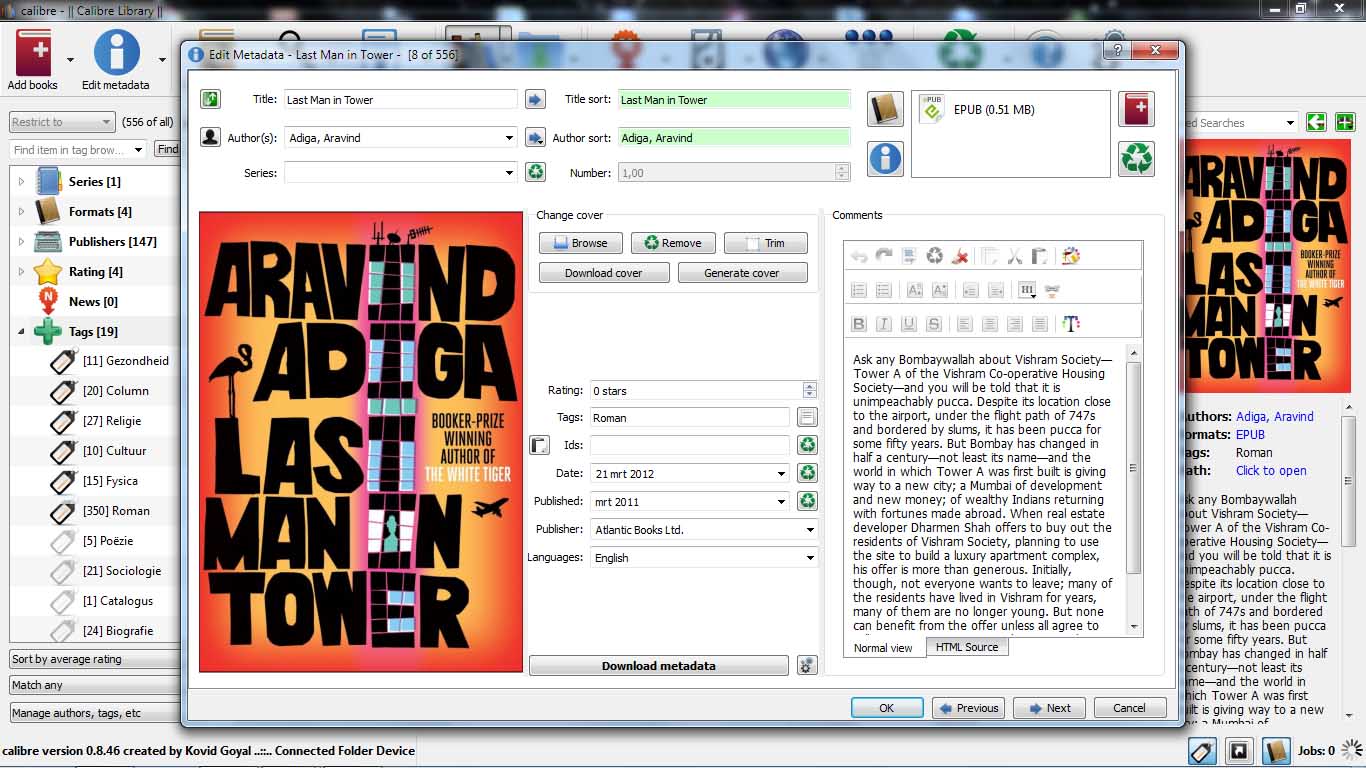This screenshot has height=768, width=1366.
Task: Click the Browse cover button
Action: click(580, 243)
